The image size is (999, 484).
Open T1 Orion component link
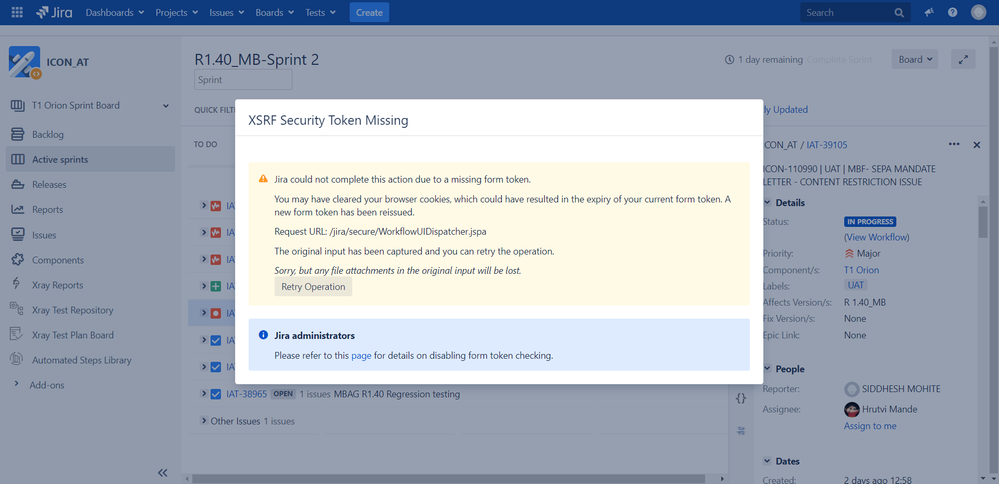click(x=861, y=270)
